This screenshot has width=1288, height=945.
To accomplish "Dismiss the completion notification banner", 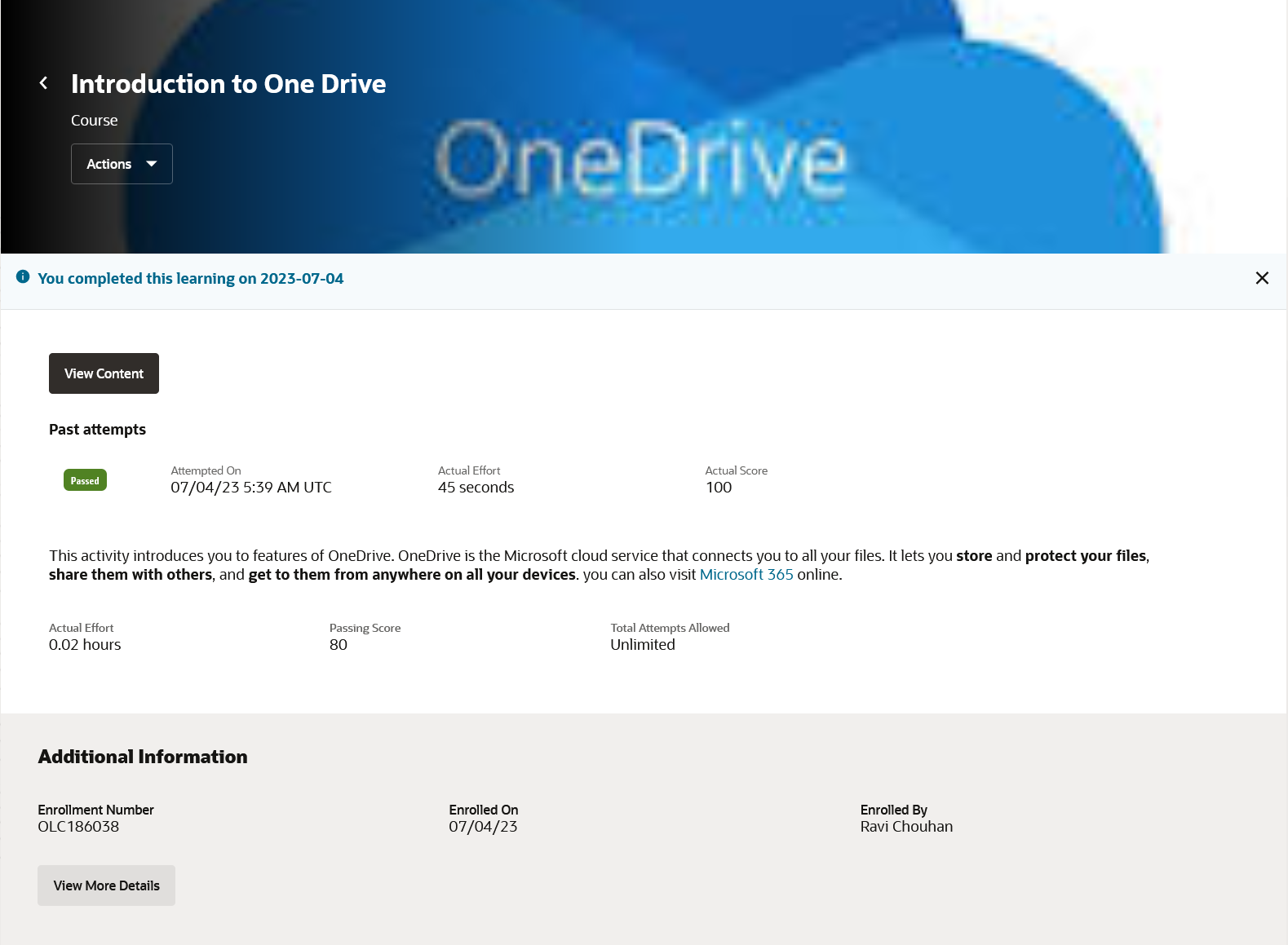I will pos(1262,278).
